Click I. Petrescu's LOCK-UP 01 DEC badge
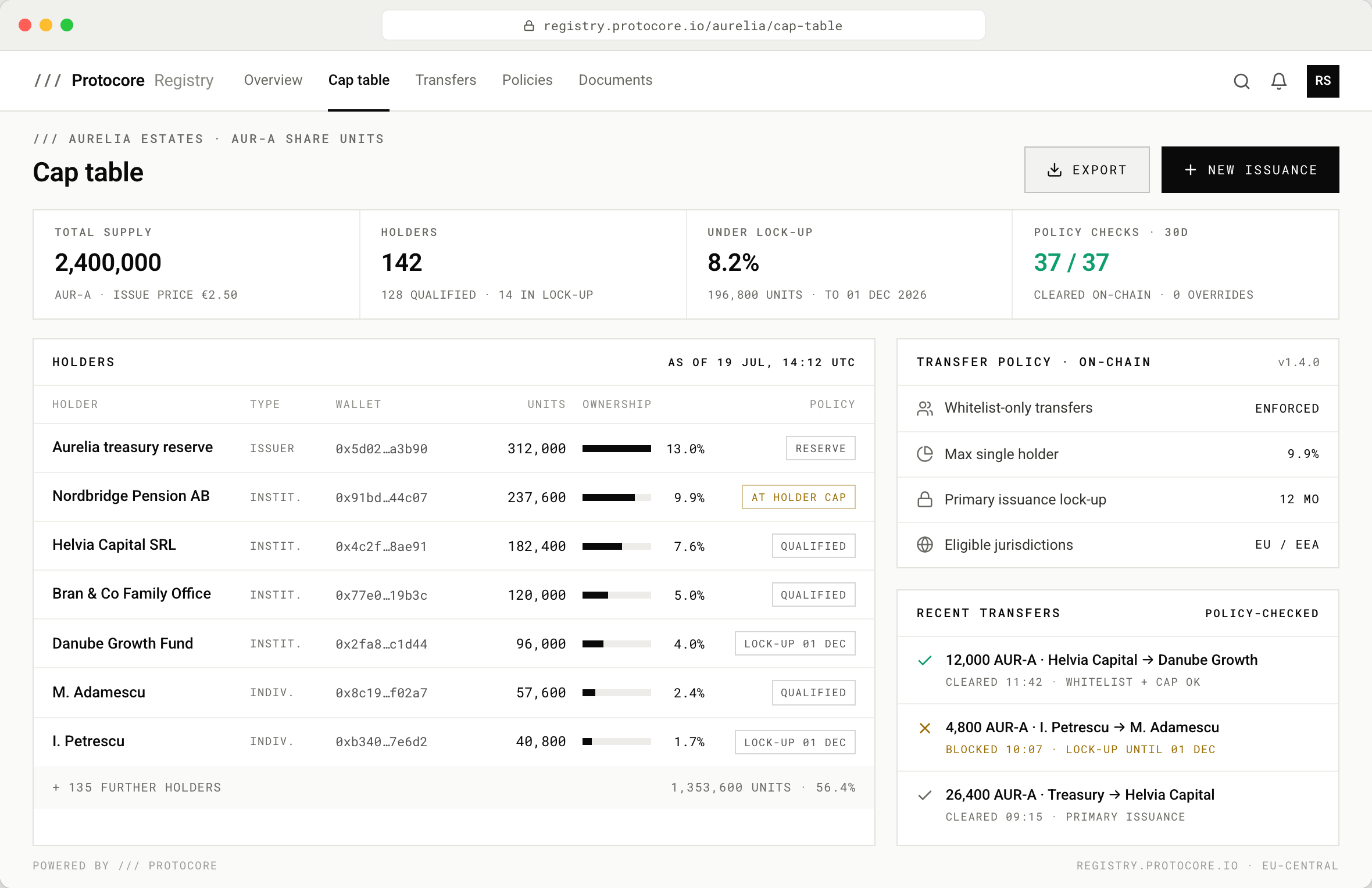The width and height of the screenshot is (1372, 888). tap(795, 742)
